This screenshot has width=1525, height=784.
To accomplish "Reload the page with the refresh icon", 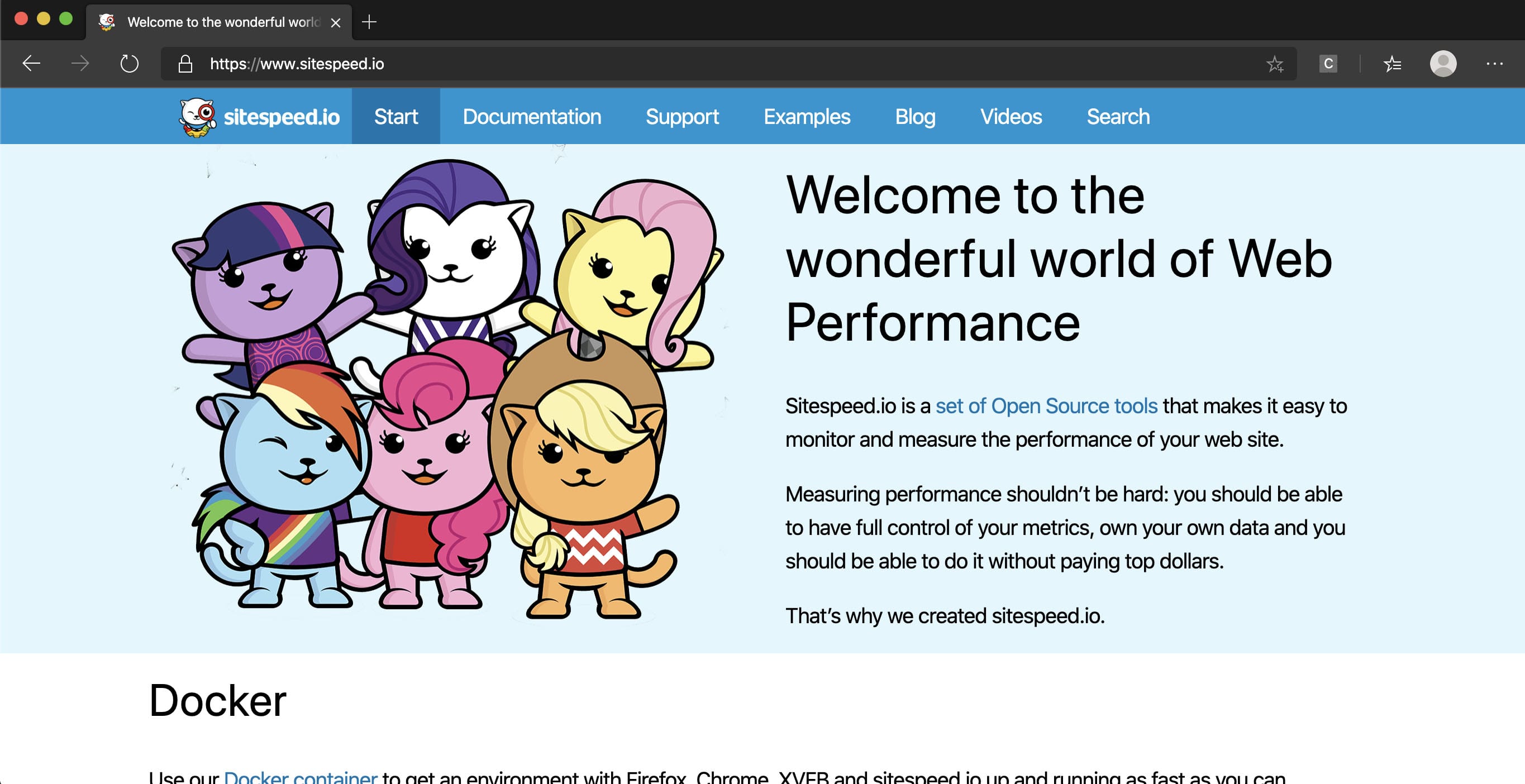I will [129, 63].
